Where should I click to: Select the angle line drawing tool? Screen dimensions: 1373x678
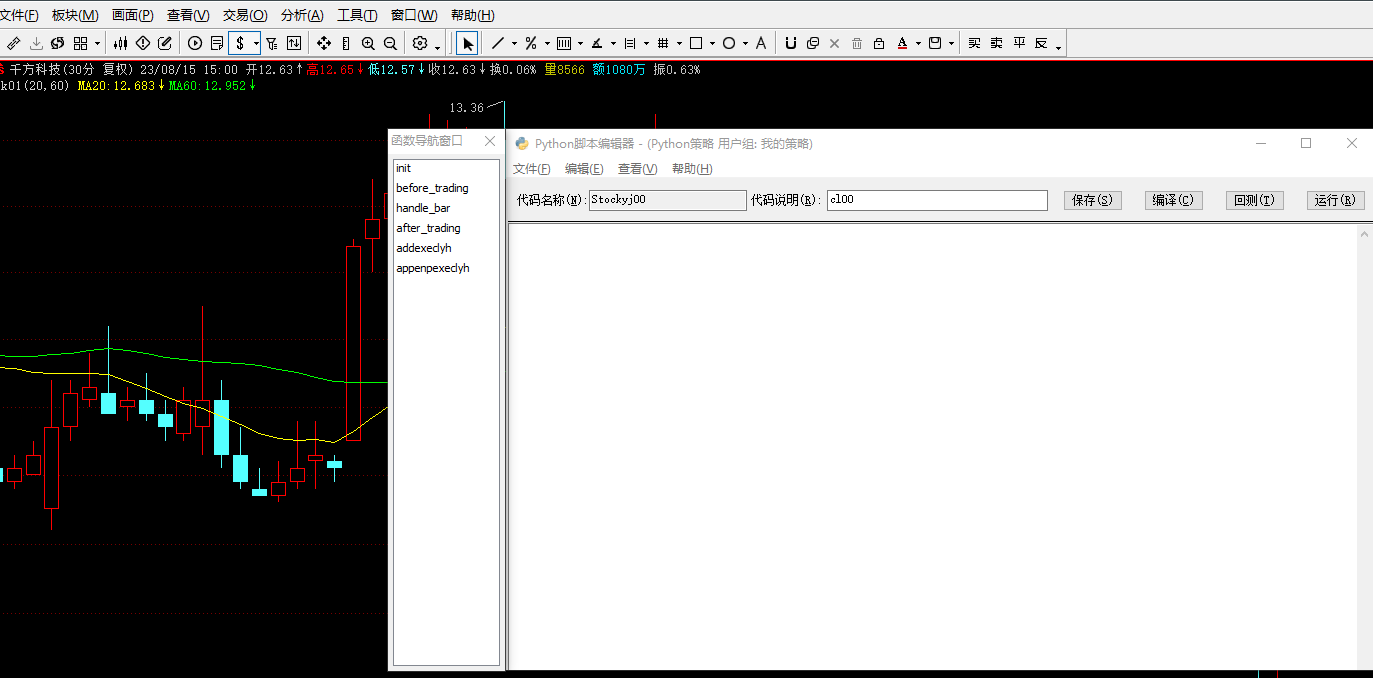597,43
